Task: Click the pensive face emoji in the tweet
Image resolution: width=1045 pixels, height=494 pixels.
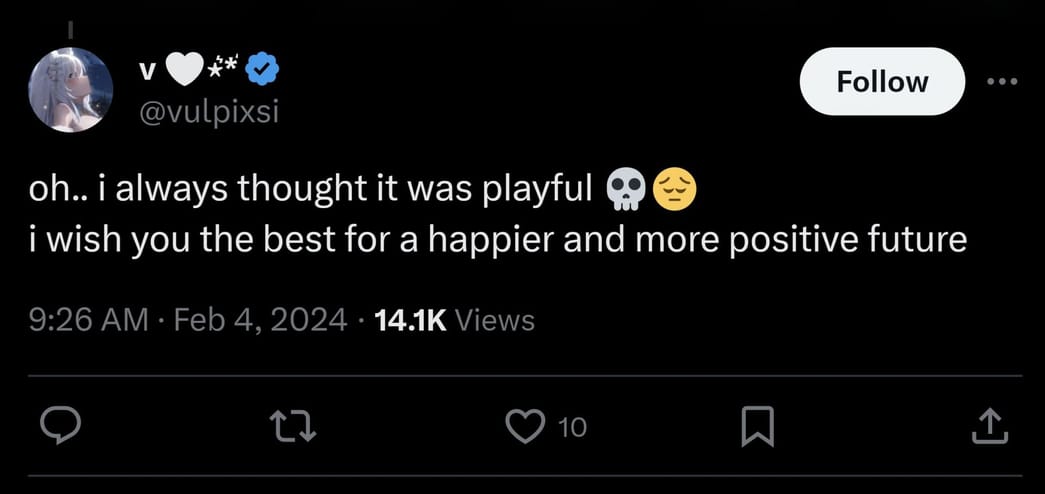Action: [x=674, y=190]
